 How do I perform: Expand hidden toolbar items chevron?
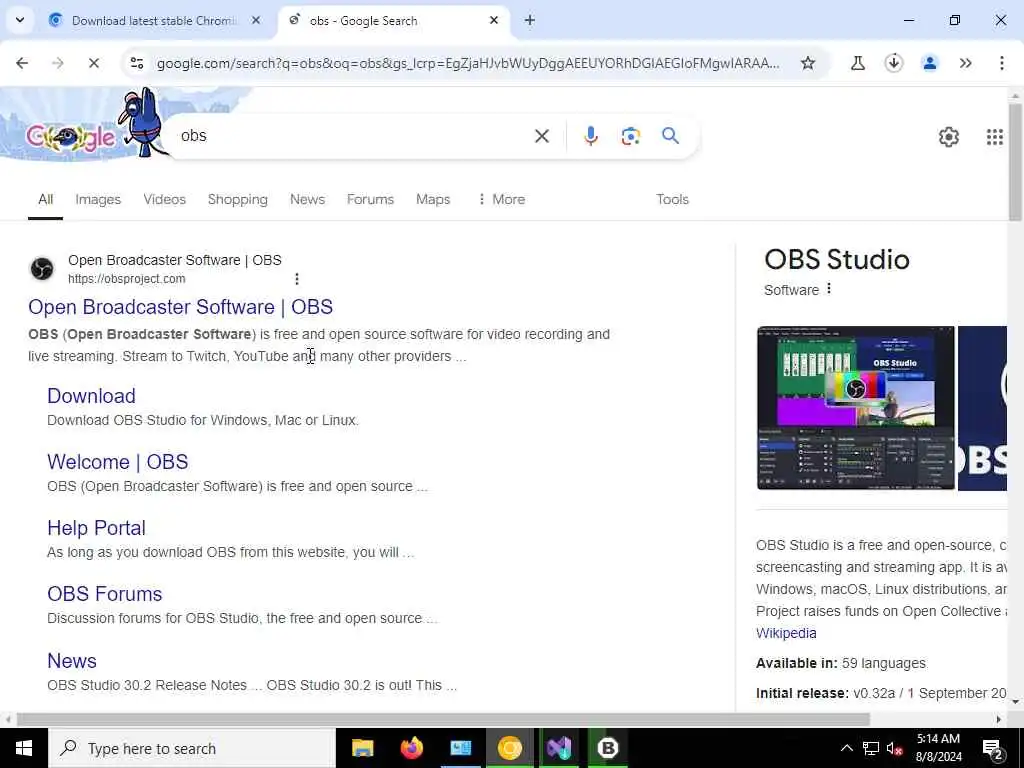point(965,63)
